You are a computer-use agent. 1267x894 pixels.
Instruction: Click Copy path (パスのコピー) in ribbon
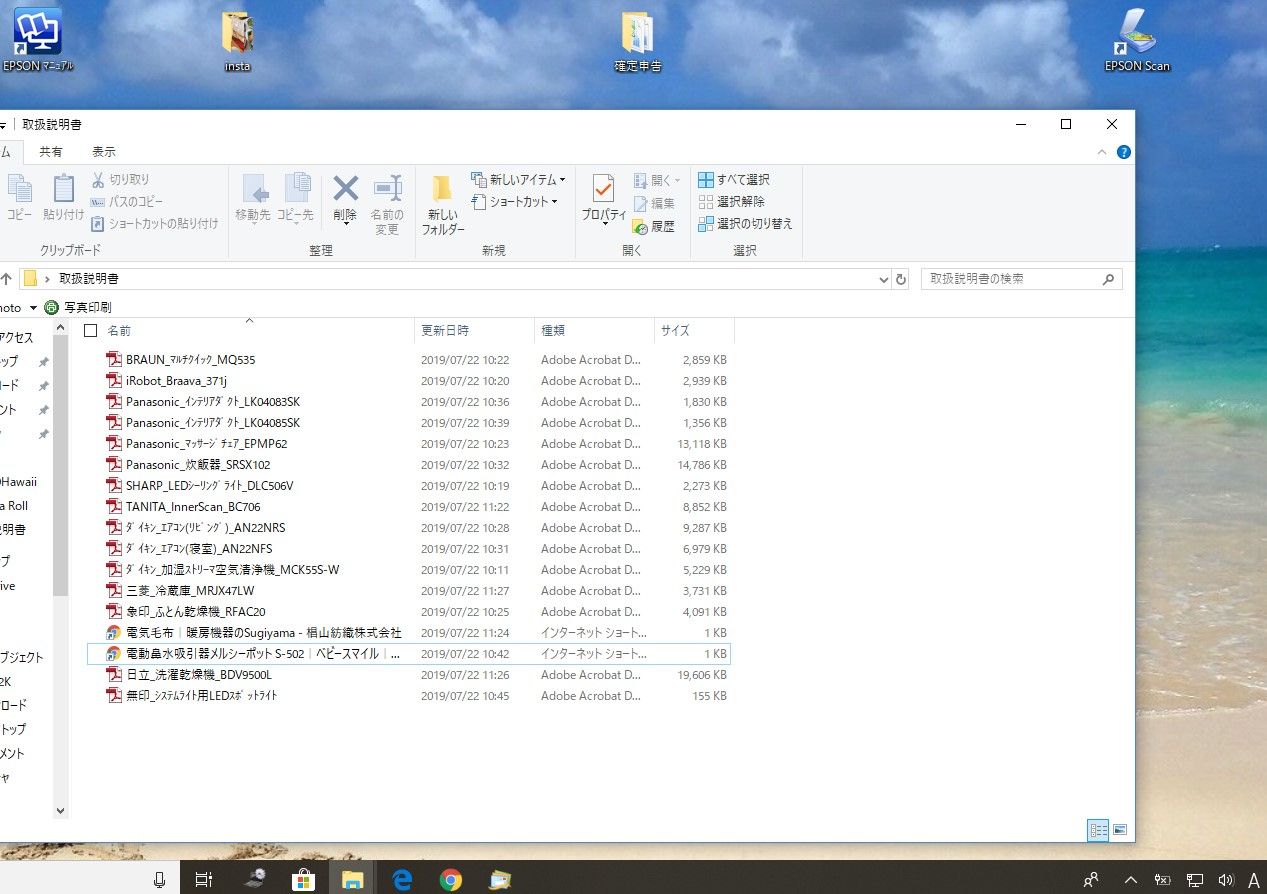tap(126, 202)
